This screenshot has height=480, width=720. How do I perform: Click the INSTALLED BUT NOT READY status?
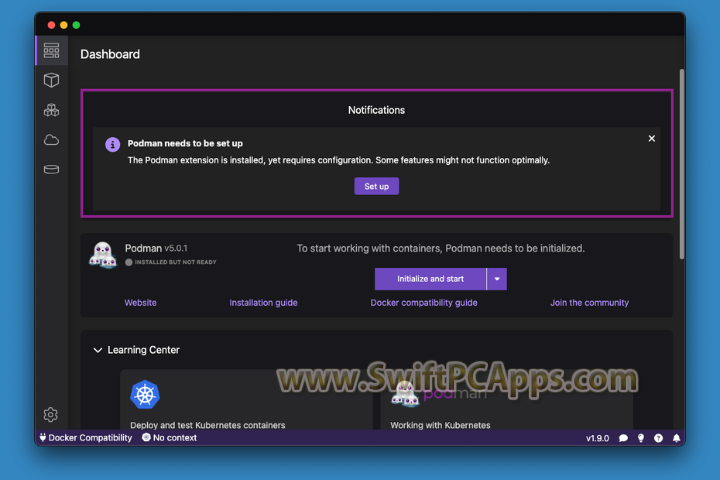(x=171, y=262)
